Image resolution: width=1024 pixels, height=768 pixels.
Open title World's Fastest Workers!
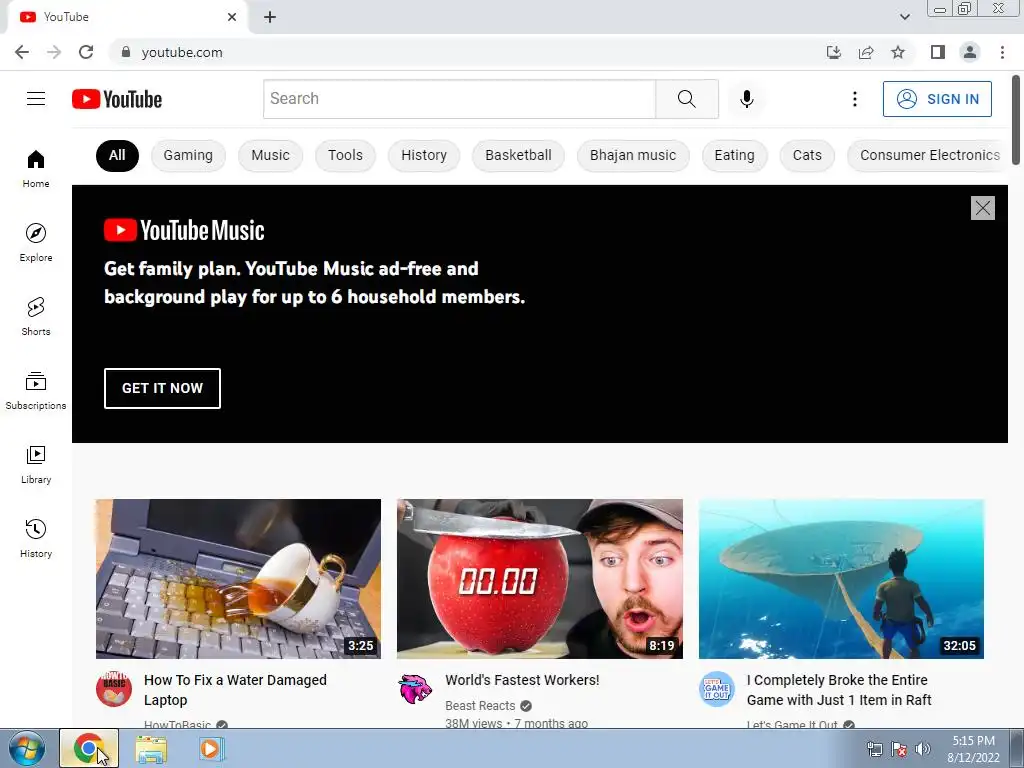coord(522,680)
